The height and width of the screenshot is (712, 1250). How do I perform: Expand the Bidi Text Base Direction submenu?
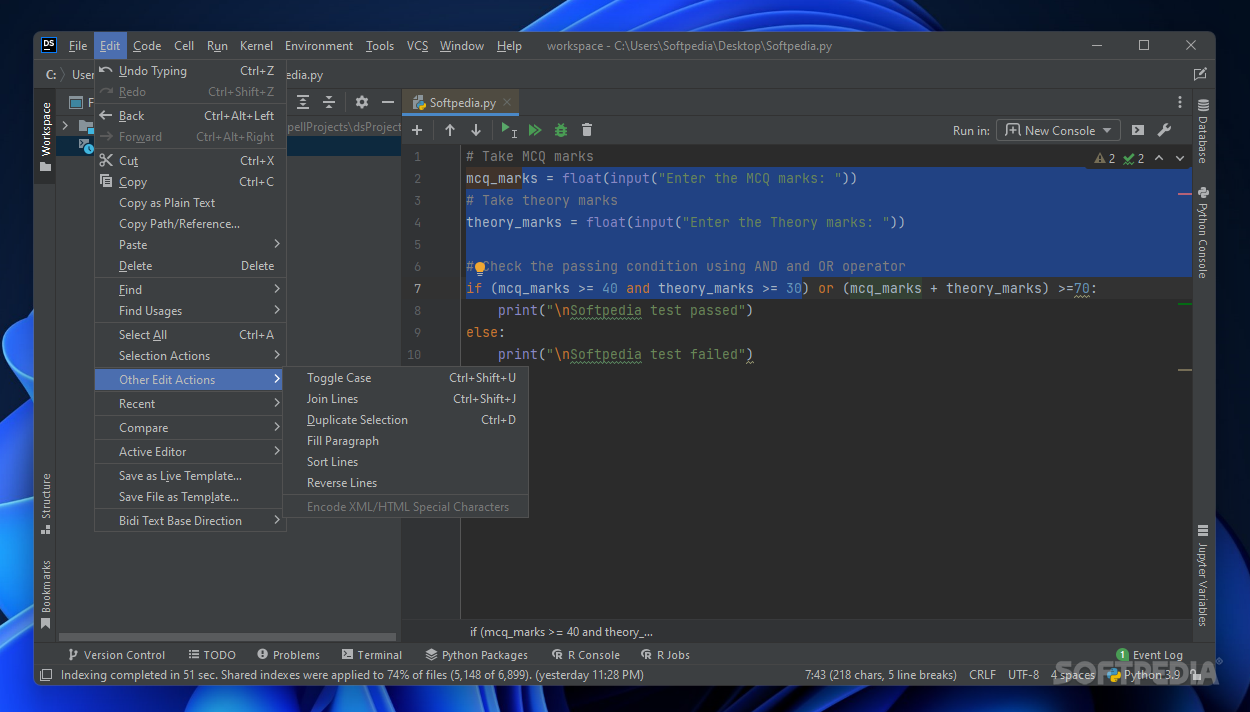pyautogui.click(x=190, y=521)
